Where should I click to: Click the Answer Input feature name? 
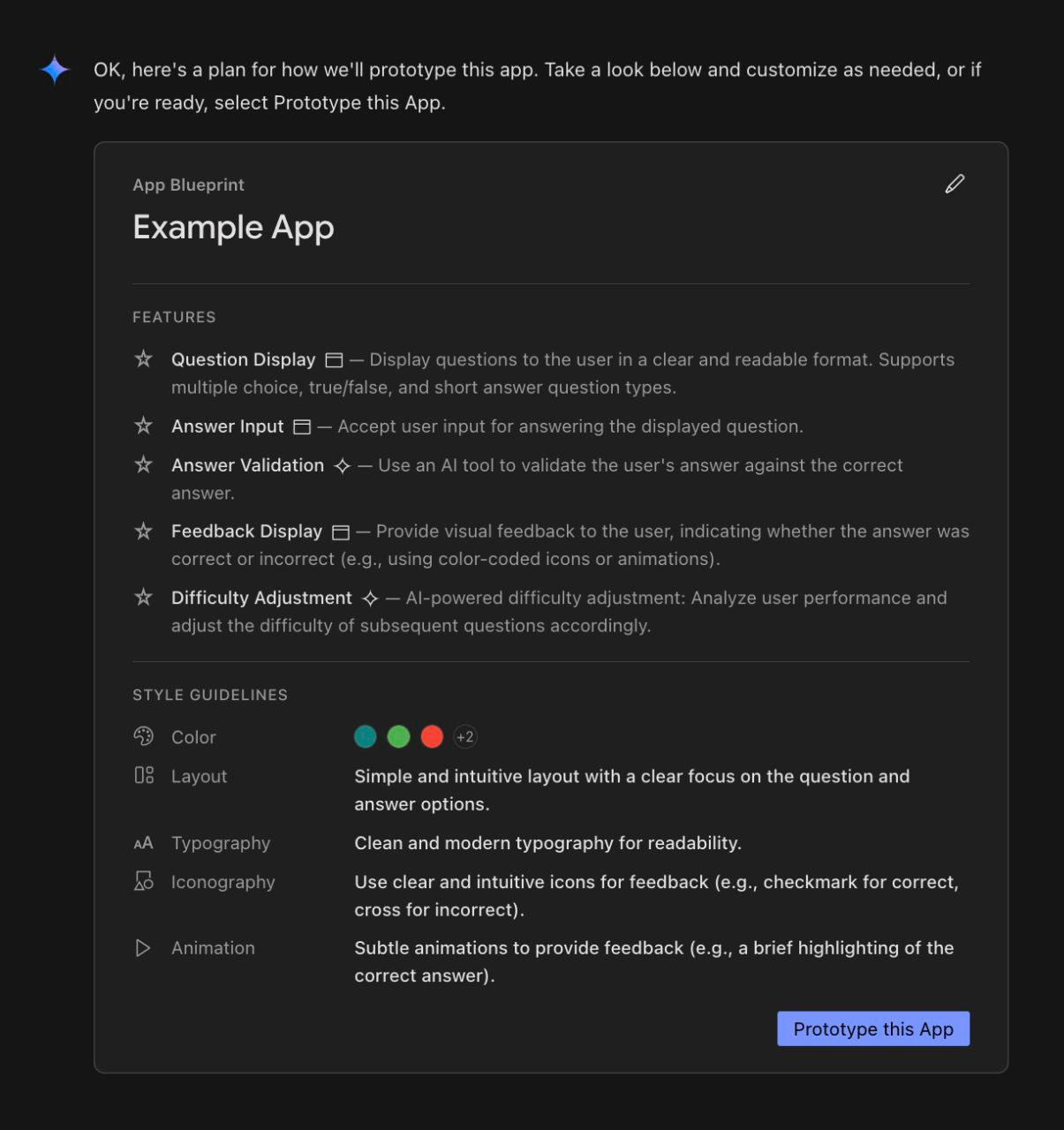[228, 426]
